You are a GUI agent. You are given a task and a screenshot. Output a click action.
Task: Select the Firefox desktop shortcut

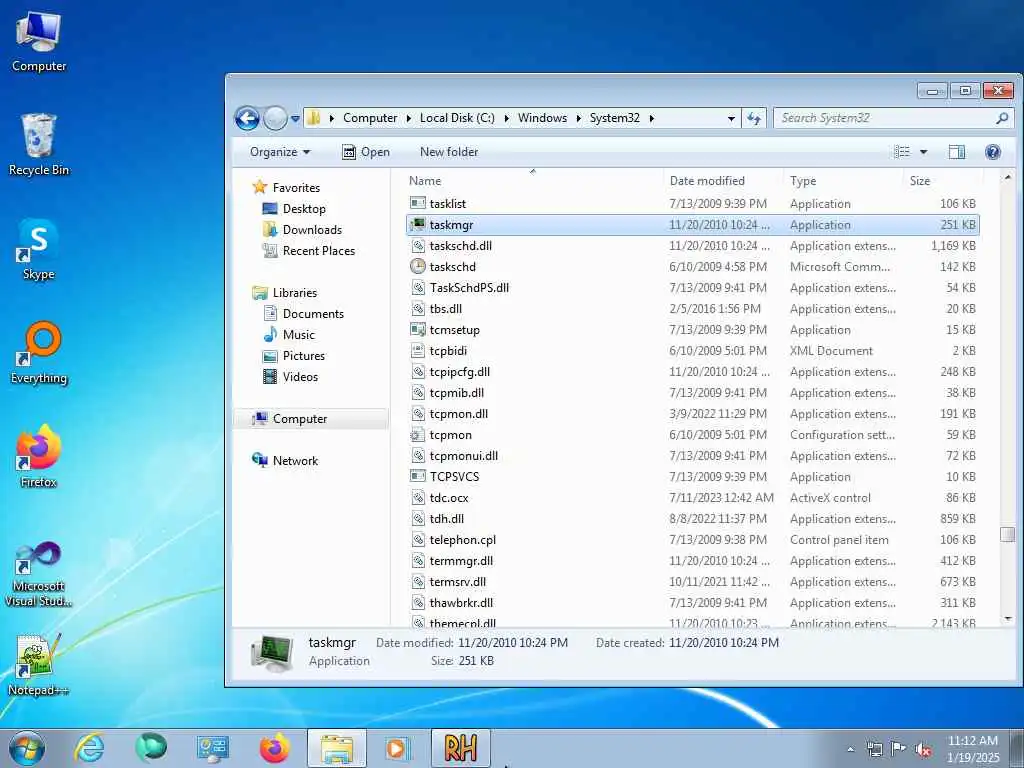39,456
